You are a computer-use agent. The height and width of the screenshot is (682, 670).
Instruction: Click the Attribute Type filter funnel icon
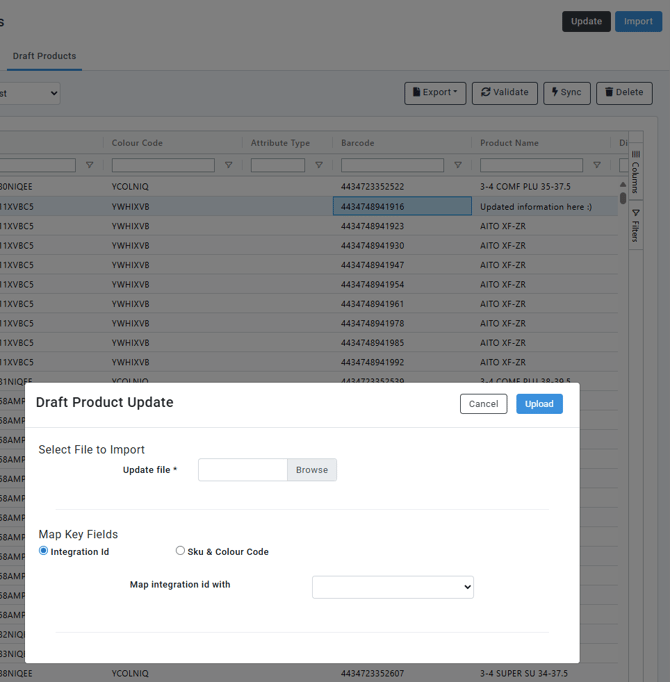point(319,165)
